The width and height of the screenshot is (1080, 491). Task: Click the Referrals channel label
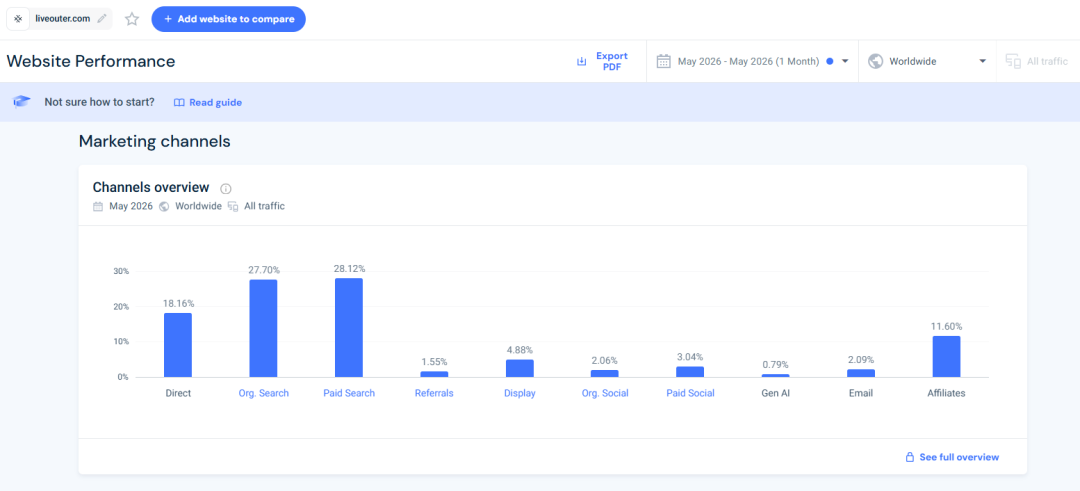click(x=434, y=393)
